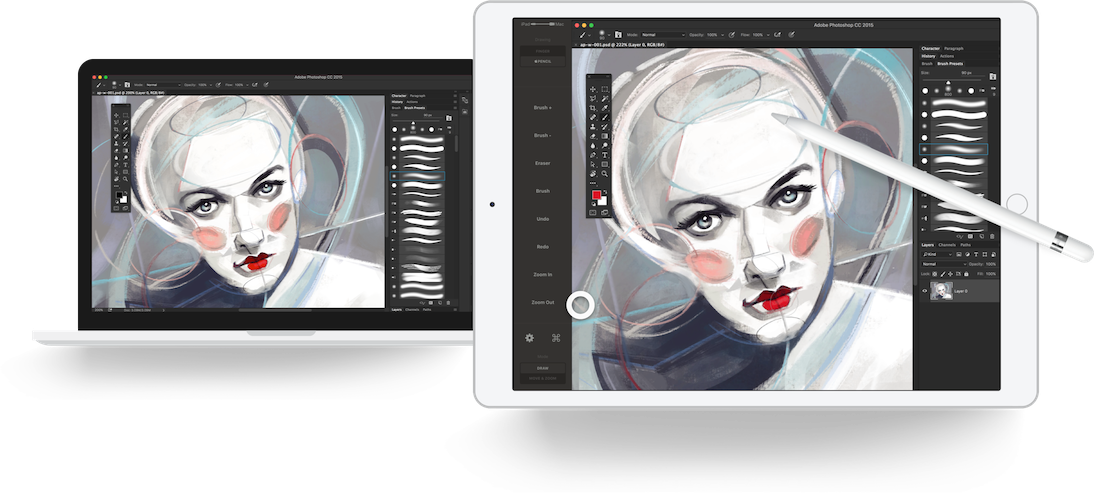Screen dimensions: 1095x493
Task: Tap the command key icon in Astropad sidebar
Action: 556,338
